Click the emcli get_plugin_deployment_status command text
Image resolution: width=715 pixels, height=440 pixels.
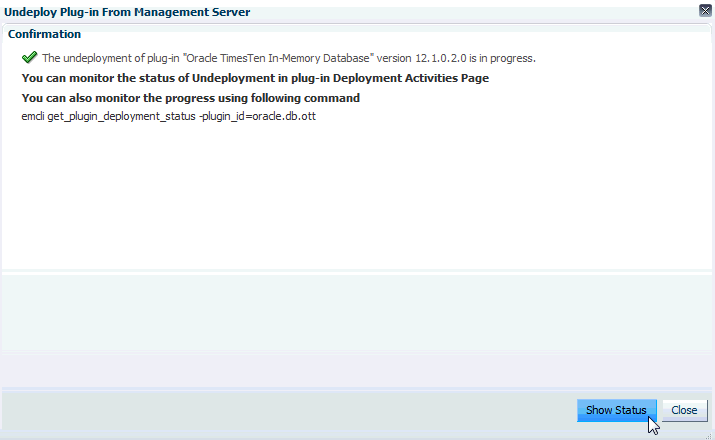(168, 116)
